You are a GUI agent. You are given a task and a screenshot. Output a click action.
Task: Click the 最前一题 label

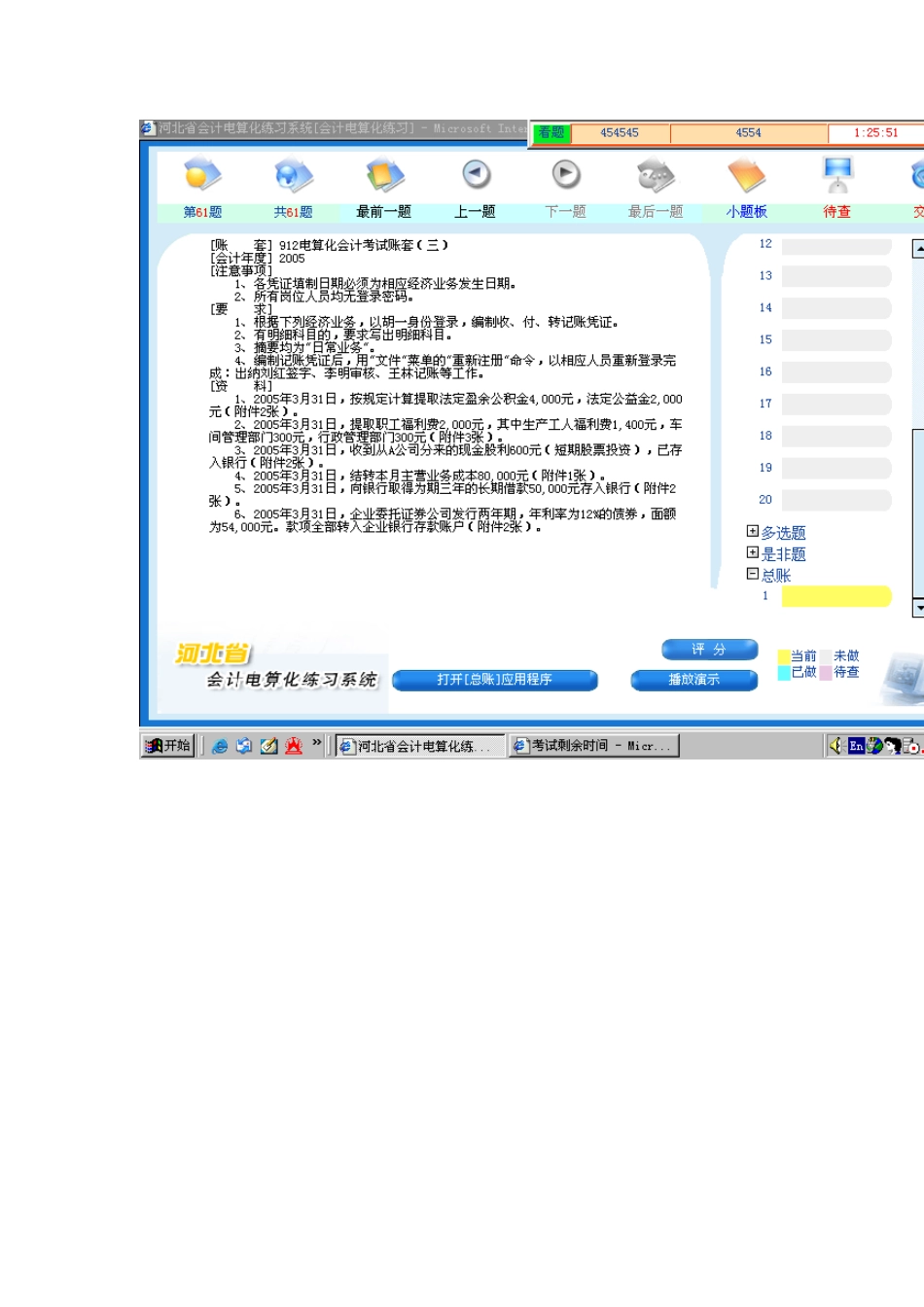tap(384, 212)
